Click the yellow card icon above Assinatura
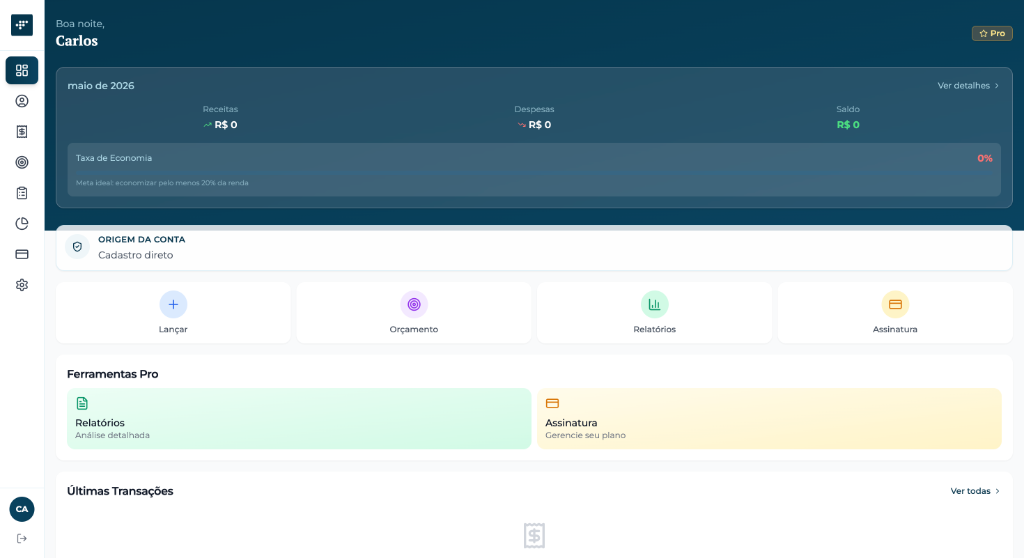Screen dimensions: 1024x558 [x=895, y=304]
